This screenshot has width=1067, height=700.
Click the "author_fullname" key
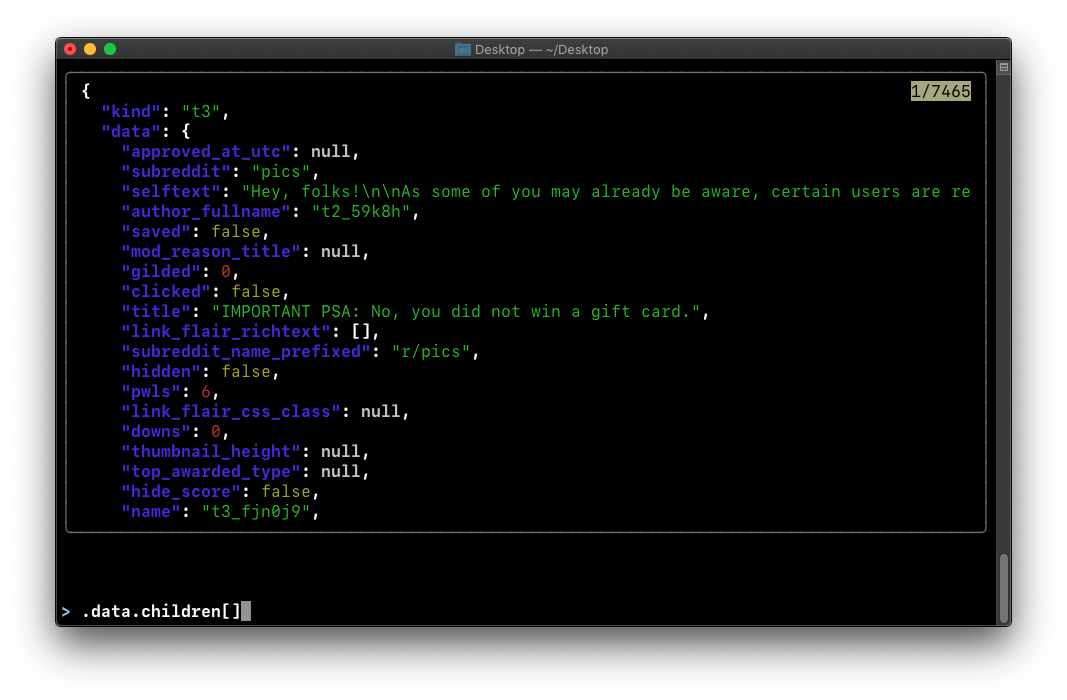point(206,212)
